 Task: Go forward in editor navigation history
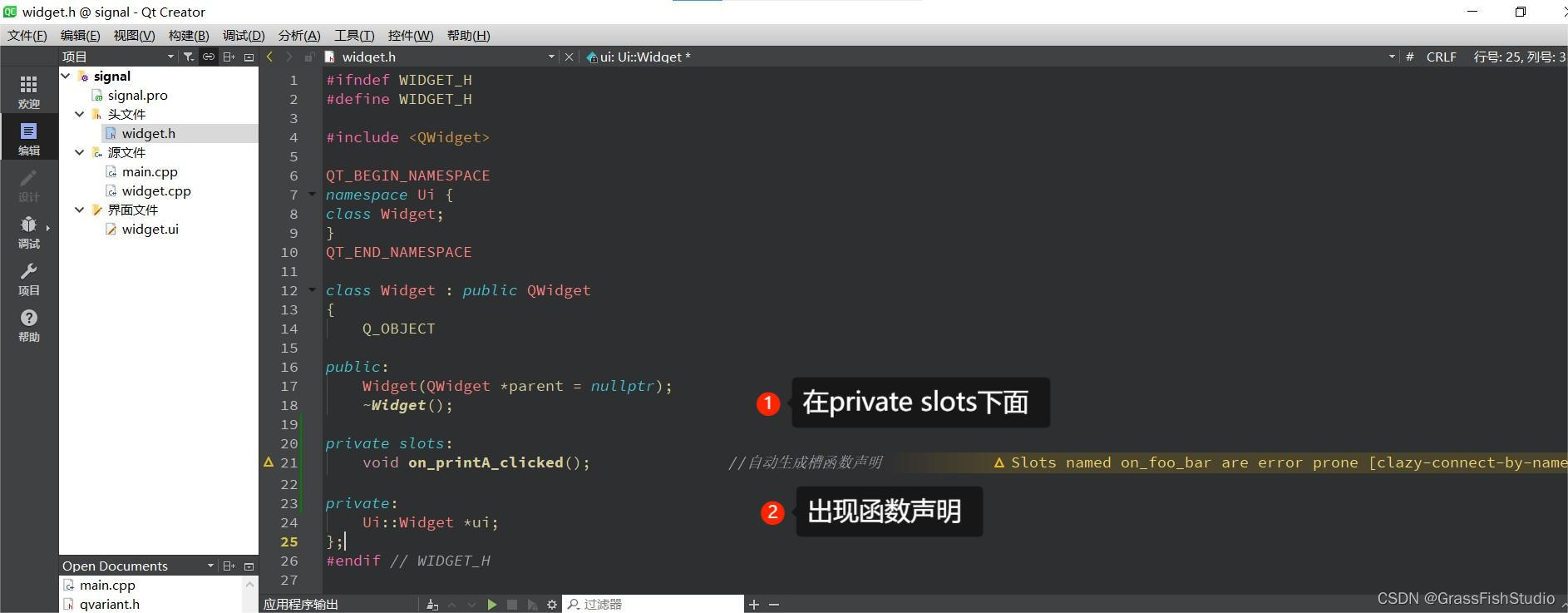[x=288, y=57]
